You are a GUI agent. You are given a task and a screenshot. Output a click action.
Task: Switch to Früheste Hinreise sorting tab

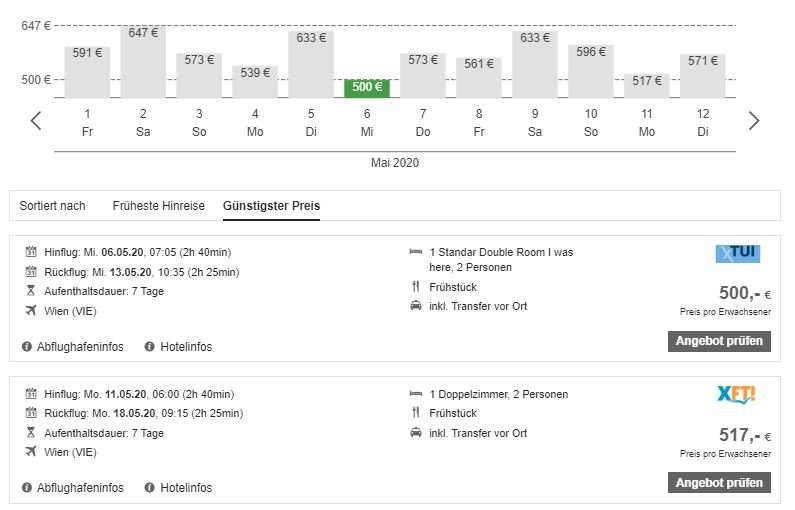pyautogui.click(x=158, y=206)
